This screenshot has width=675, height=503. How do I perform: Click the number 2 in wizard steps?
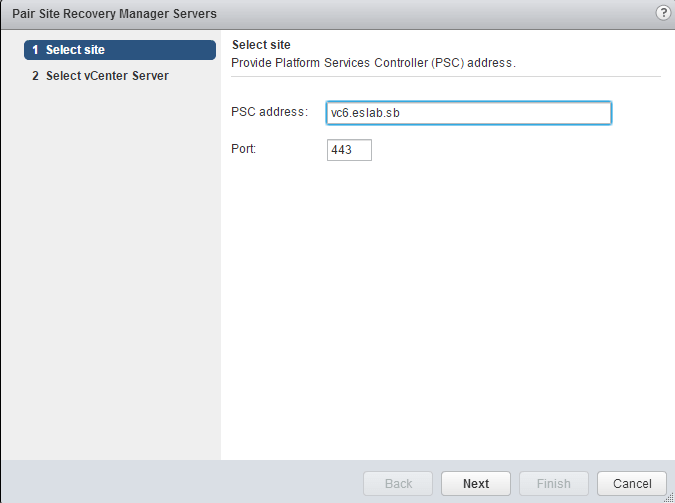click(x=36, y=76)
